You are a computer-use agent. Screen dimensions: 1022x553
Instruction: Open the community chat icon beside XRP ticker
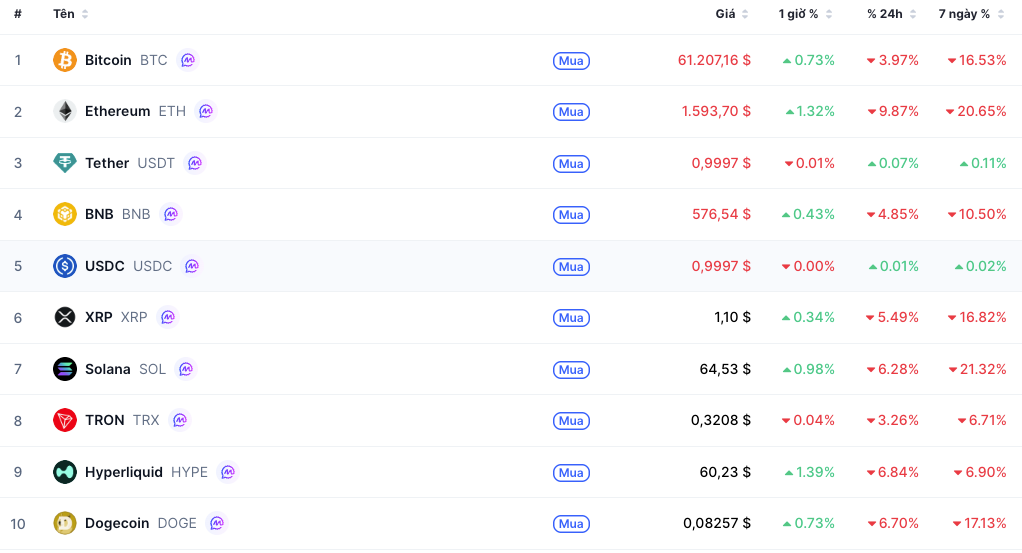168,317
